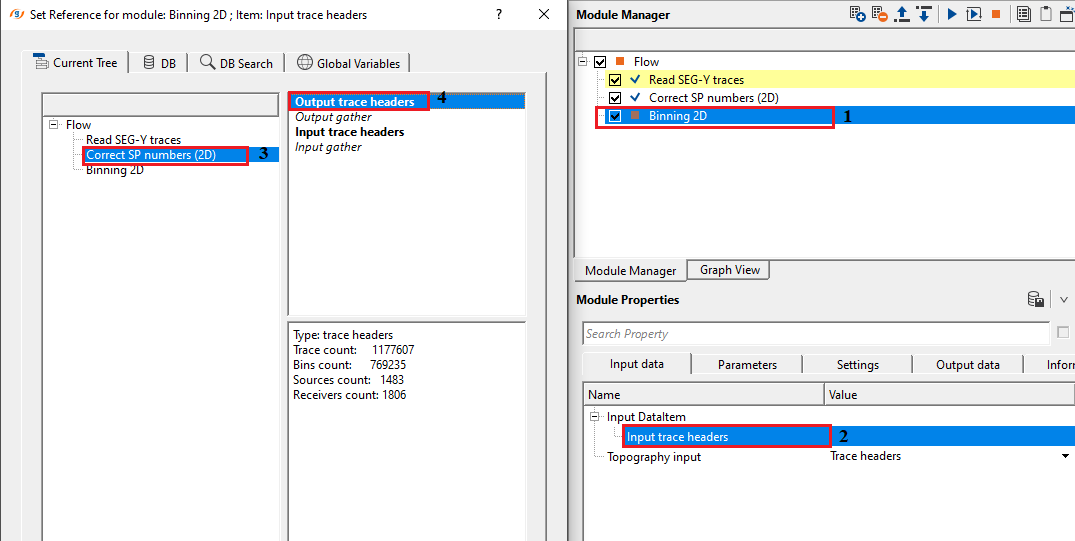Switch to the DB Search tab
The height and width of the screenshot is (541, 1075).
coord(236,63)
